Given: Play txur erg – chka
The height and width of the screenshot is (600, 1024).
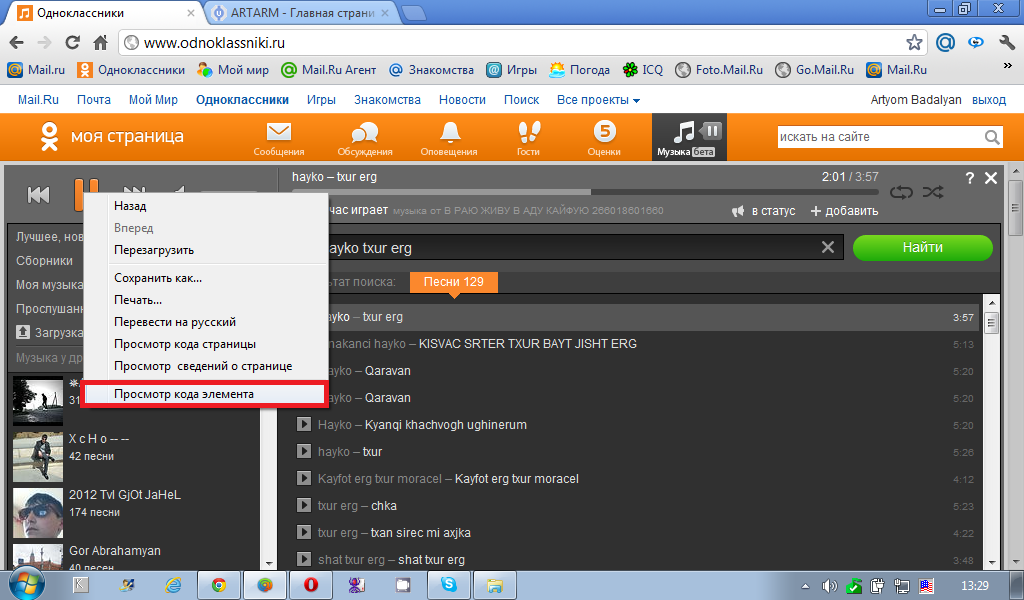Looking at the screenshot, I should 303,505.
